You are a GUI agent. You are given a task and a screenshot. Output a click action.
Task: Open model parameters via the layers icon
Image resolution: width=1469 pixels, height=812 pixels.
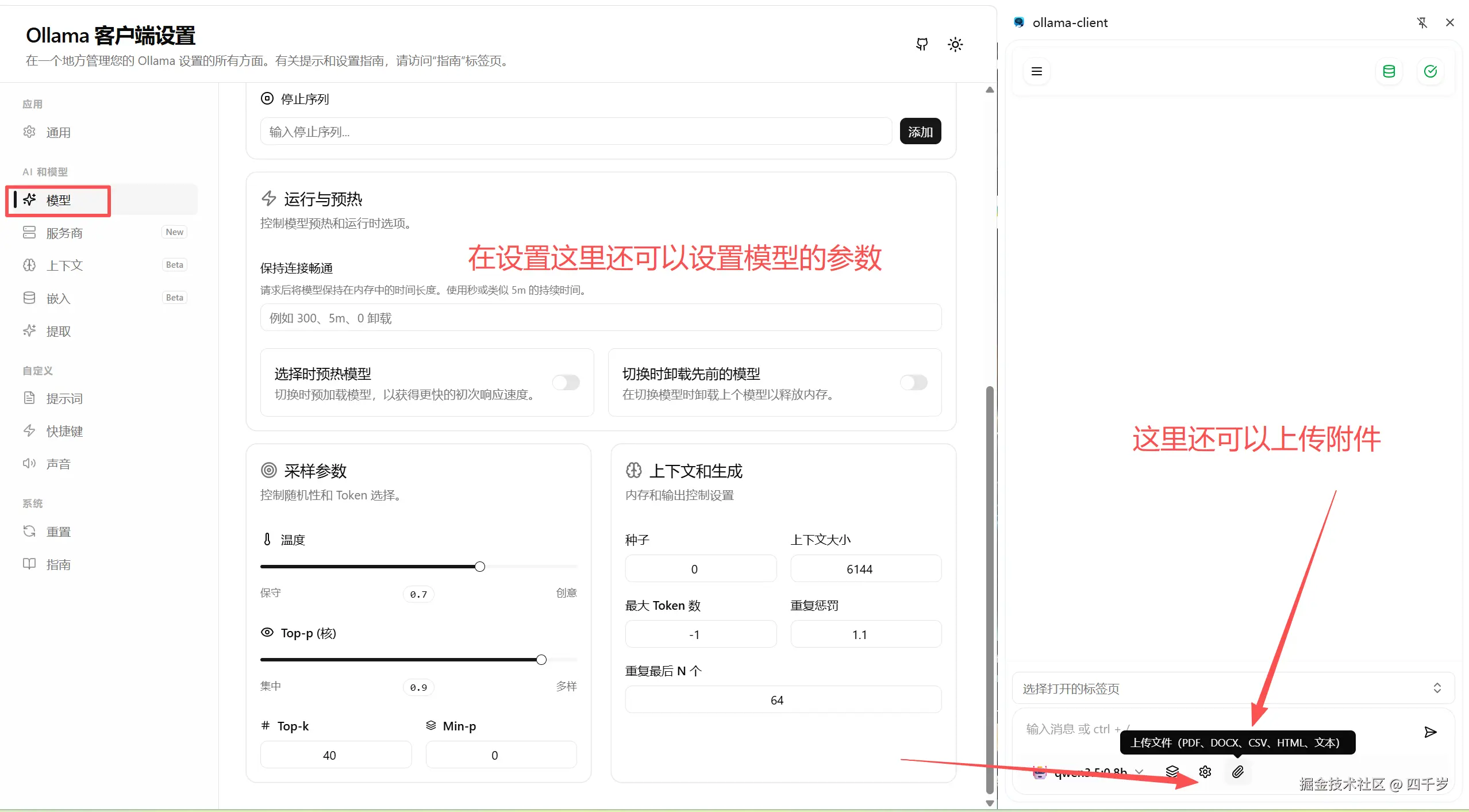coord(1172,772)
